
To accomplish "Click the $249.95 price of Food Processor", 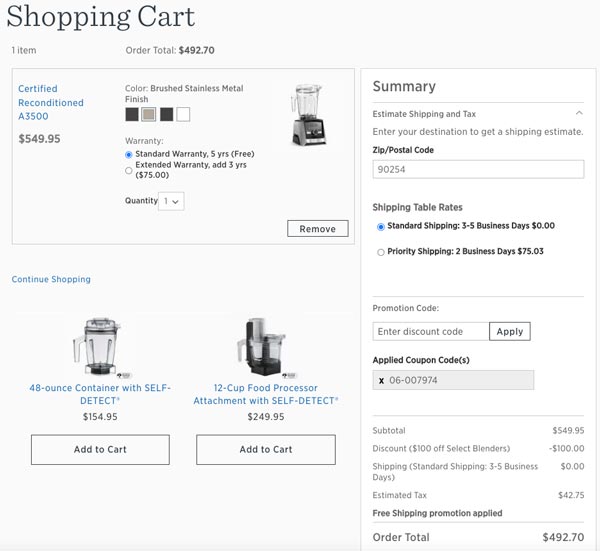I will pyautogui.click(x=266, y=417).
